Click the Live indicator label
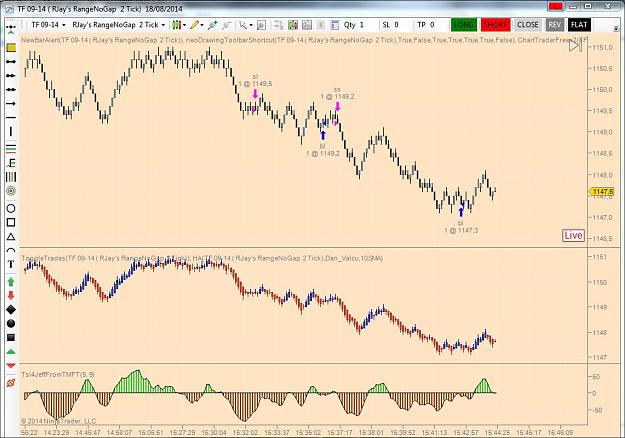This screenshot has height=438, width=625. click(573, 236)
